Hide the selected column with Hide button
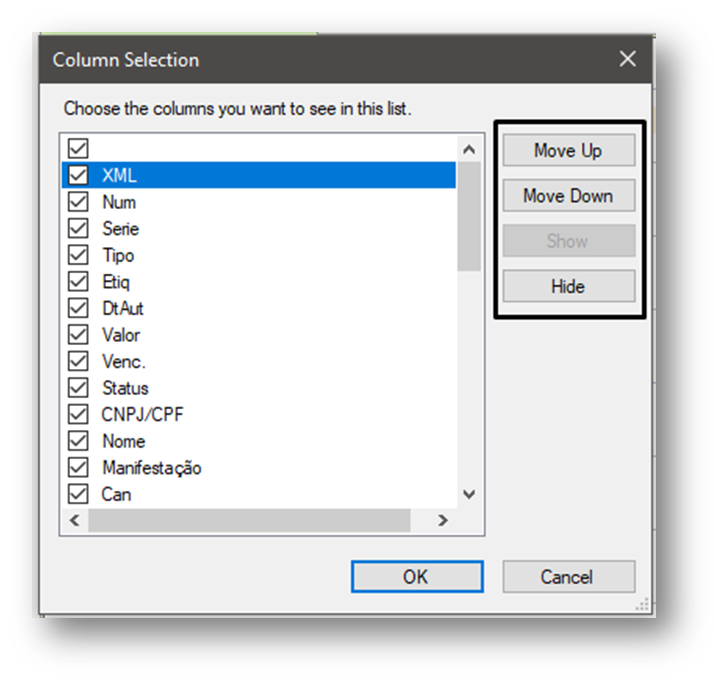The image size is (721, 683). click(x=569, y=286)
